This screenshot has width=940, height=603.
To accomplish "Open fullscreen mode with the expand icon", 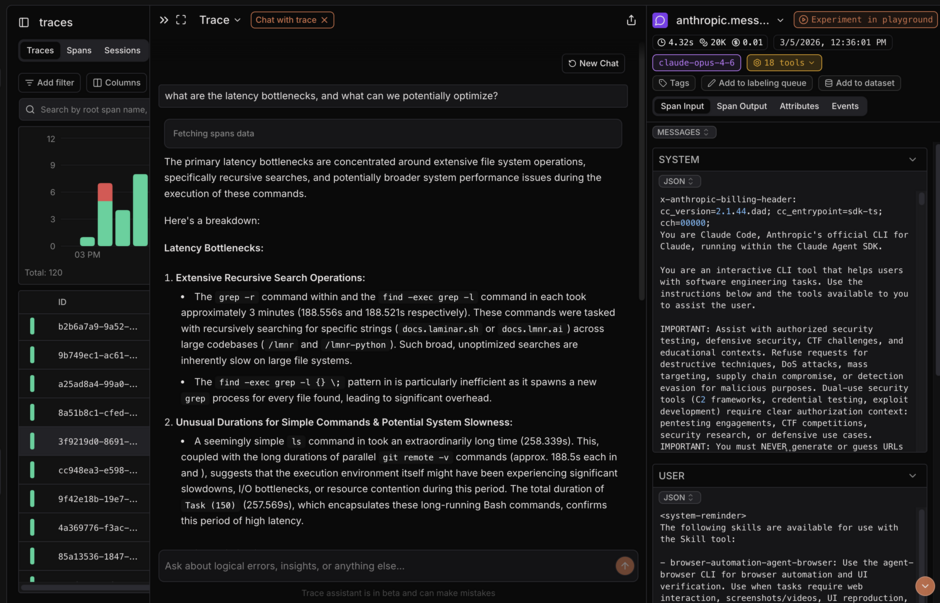I will [181, 20].
